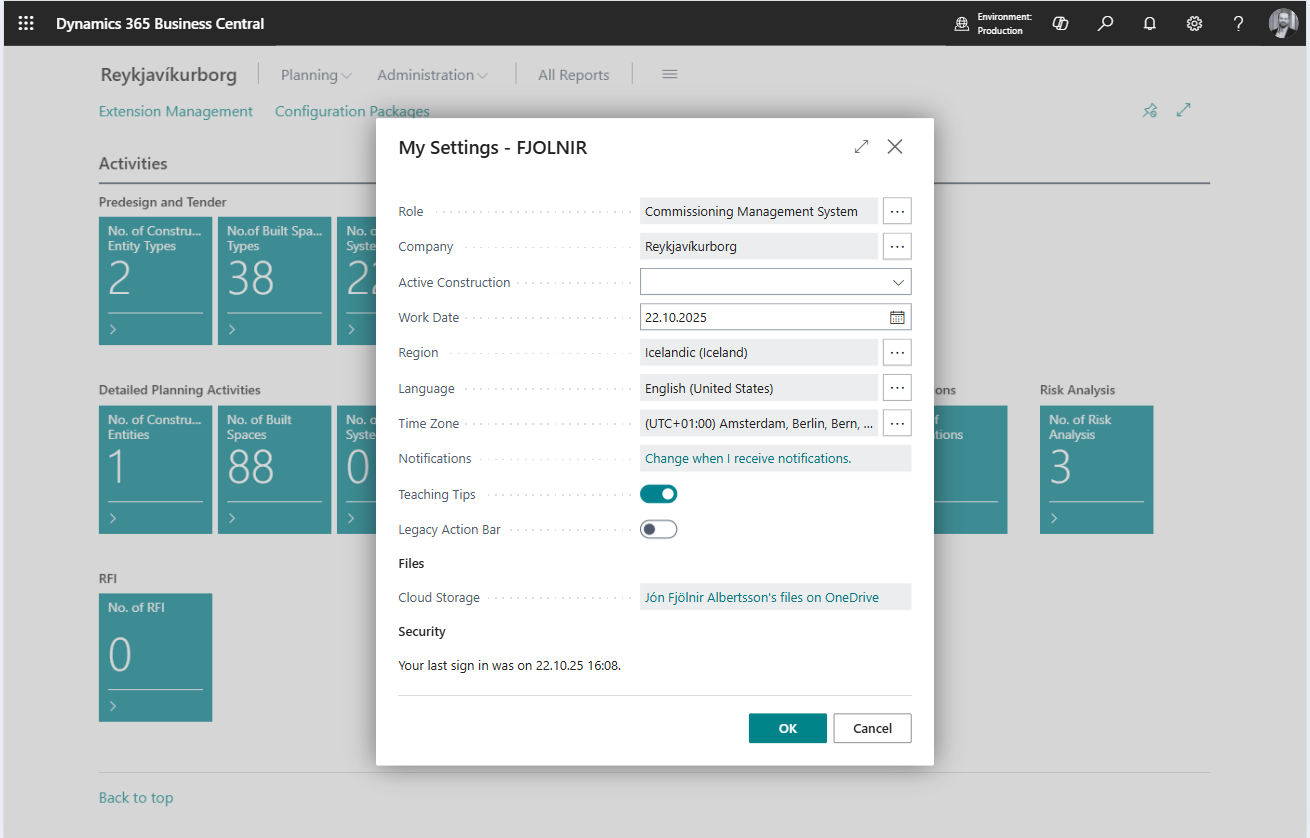This screenshot has width=1310, height=838.
Task: Click the user profile avatar
Action: point(1283,23)
